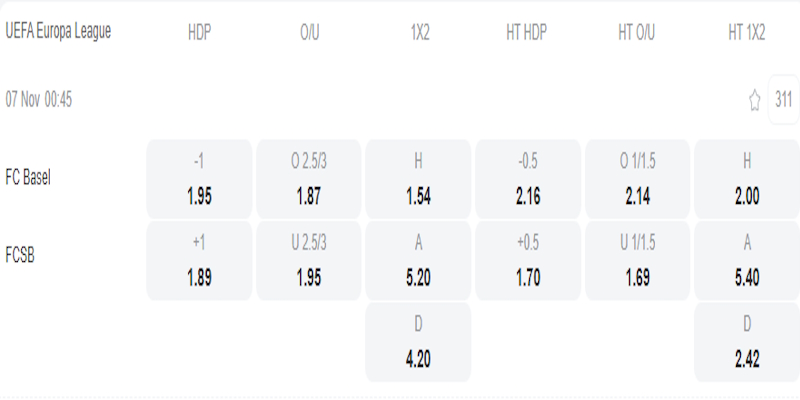Select FCSB +1 handicap at 1.89
Screen dimensions: 800x400
[x=199, y=261]
